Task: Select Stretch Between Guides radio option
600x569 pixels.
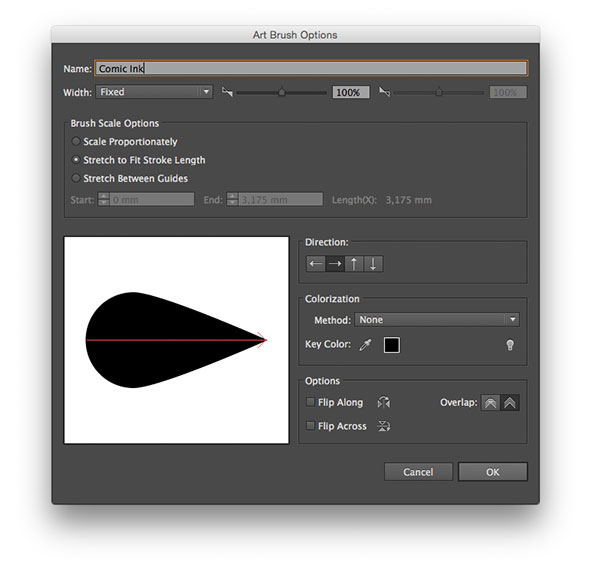Action: pyautogui.click(x=76, y=178)
